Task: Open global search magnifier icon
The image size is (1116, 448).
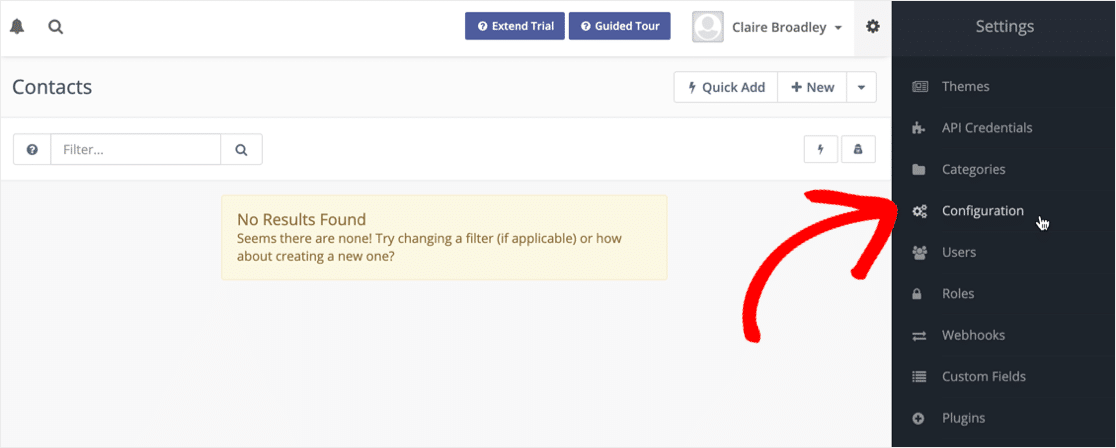Action: (x=56, y=27)
